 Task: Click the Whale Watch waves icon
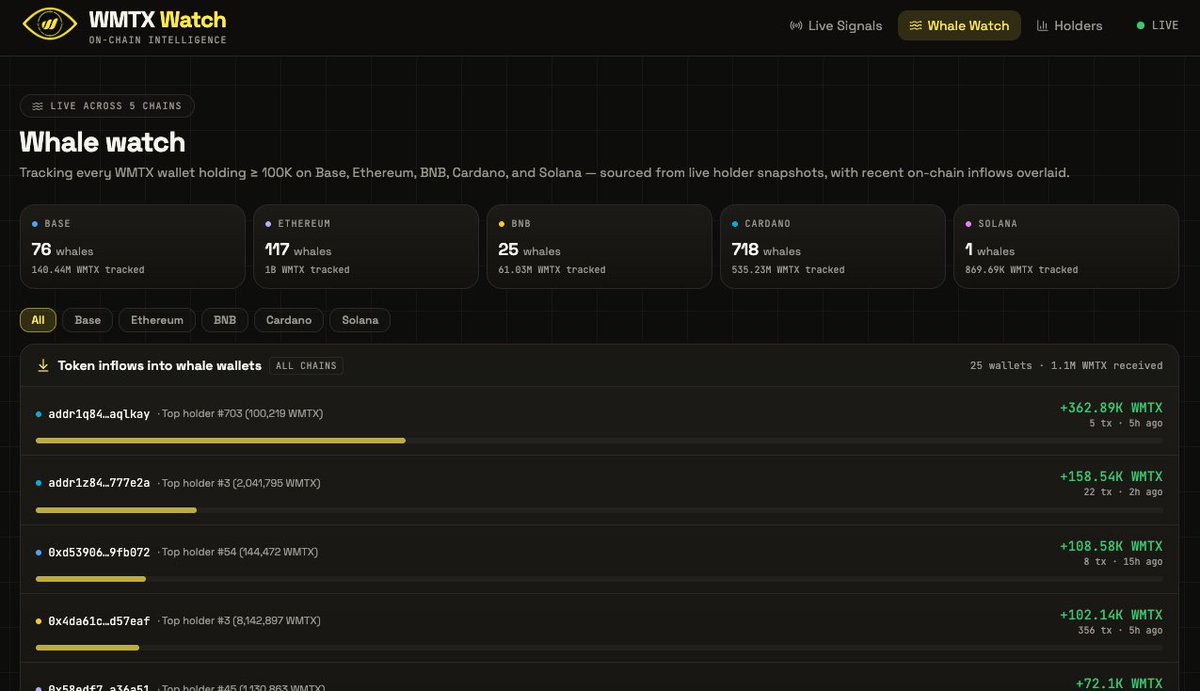[915, 26]
